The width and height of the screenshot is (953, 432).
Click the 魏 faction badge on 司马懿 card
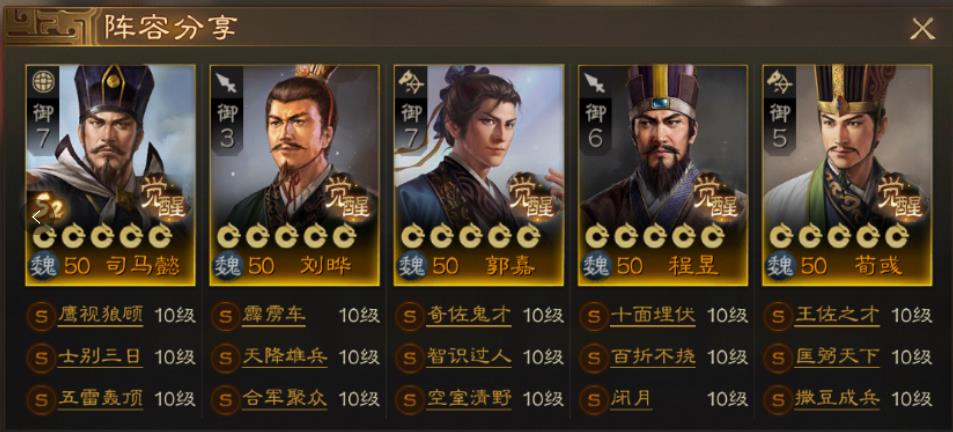tap(44, 266)
